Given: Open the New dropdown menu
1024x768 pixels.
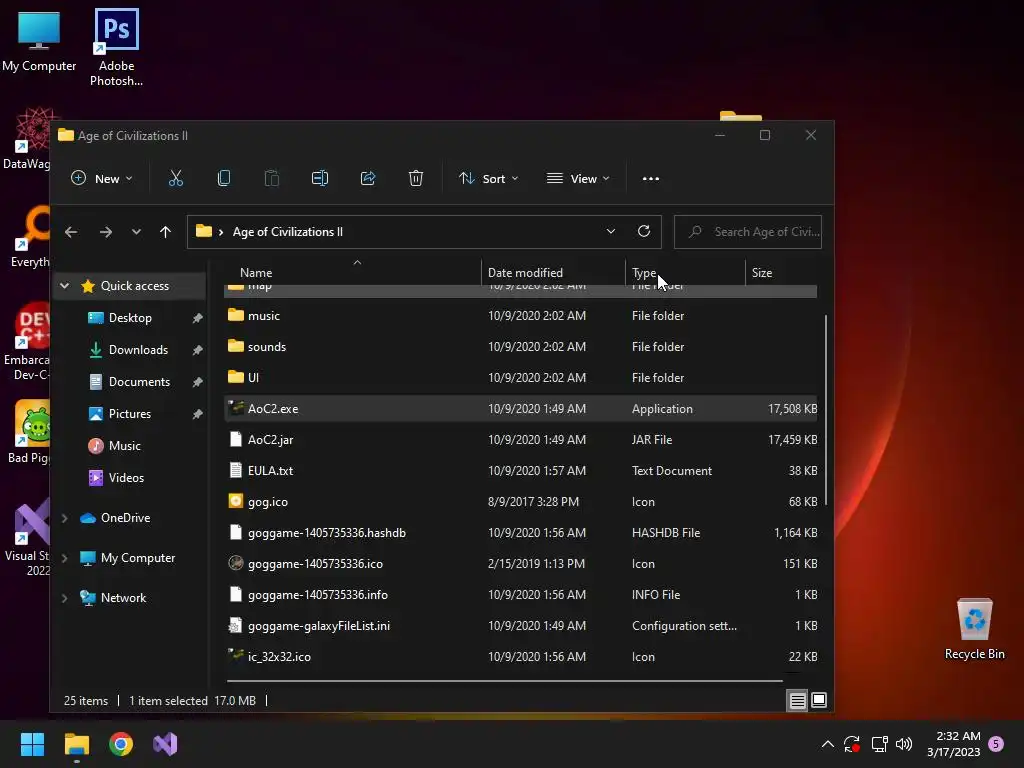Looking at the screenshot, I should [101, 178].
